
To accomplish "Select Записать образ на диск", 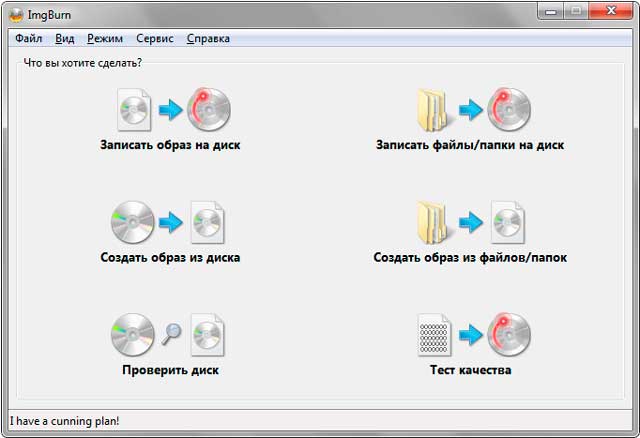I will [x=170, y=145].
